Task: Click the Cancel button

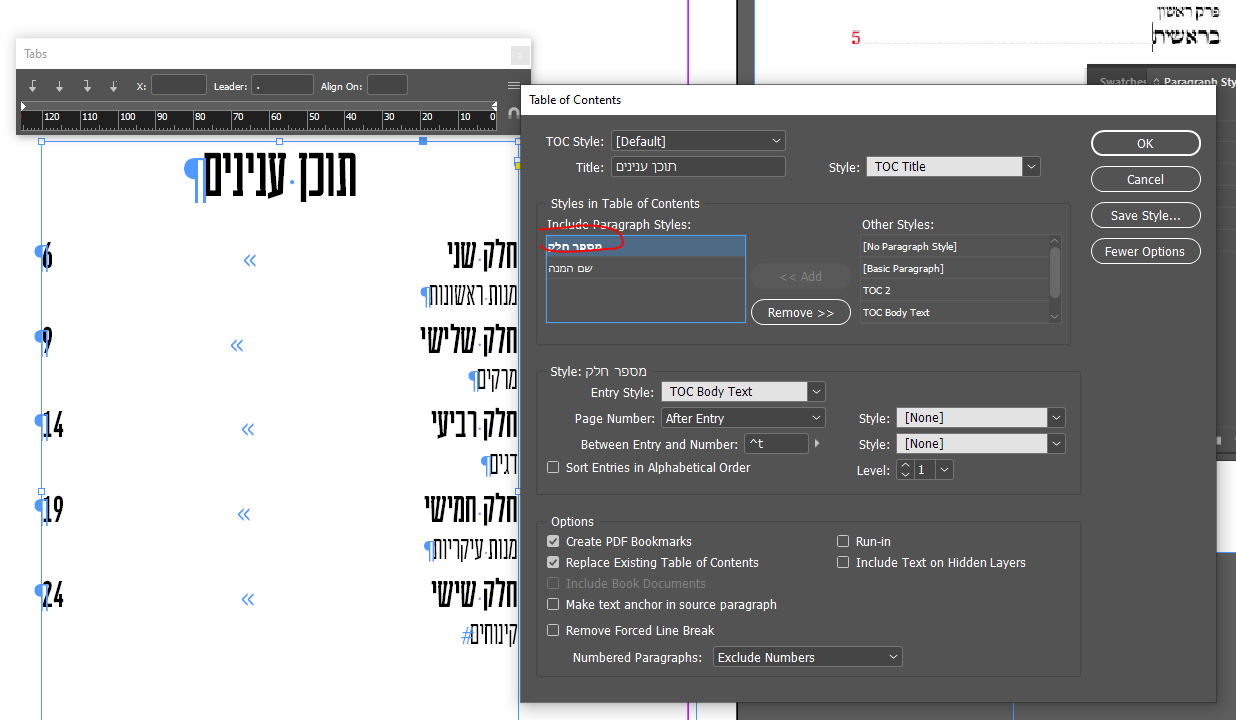Action: pyautogui.click(x=1145, y=179)
